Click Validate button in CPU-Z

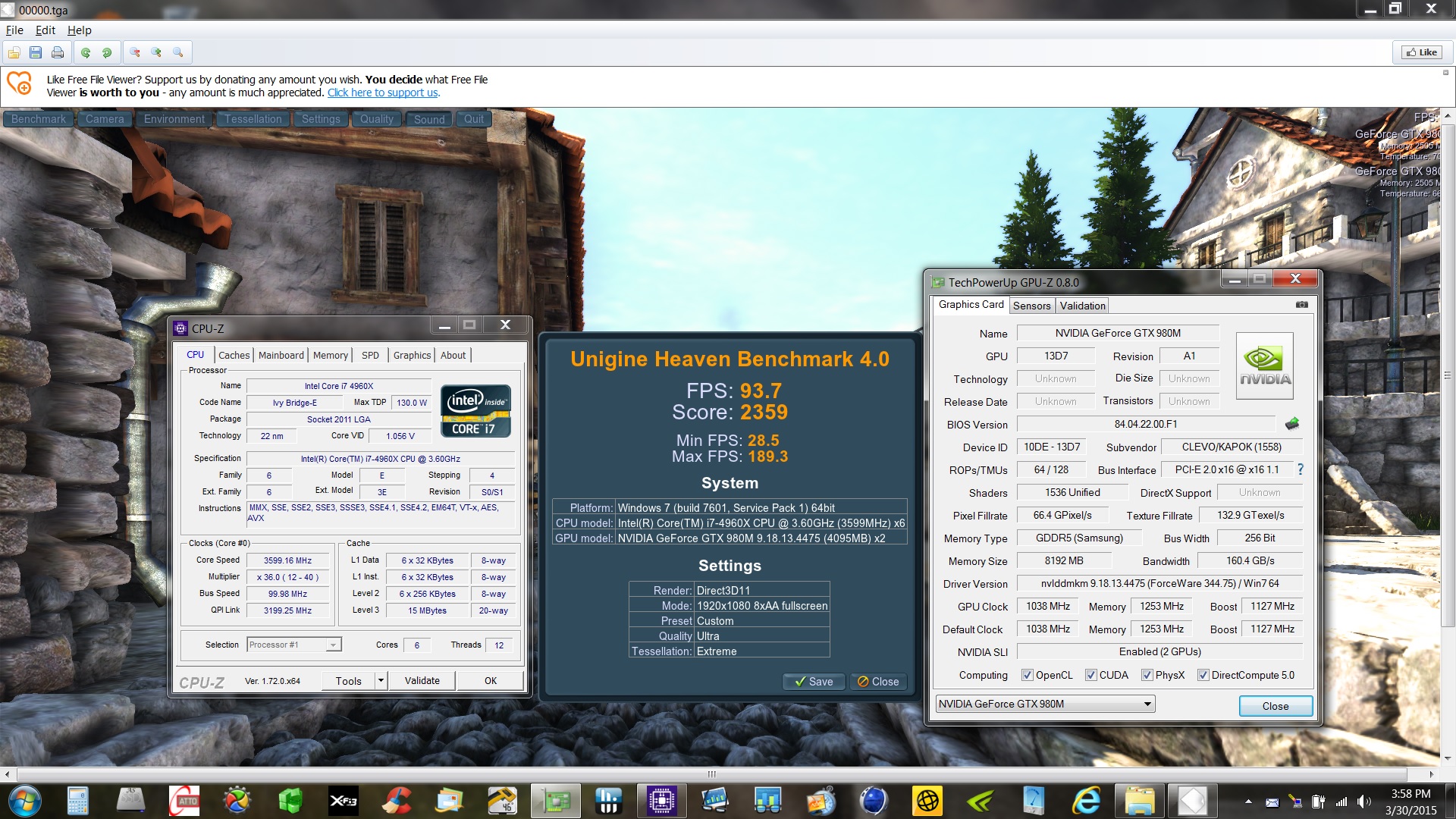click(422, 680)
